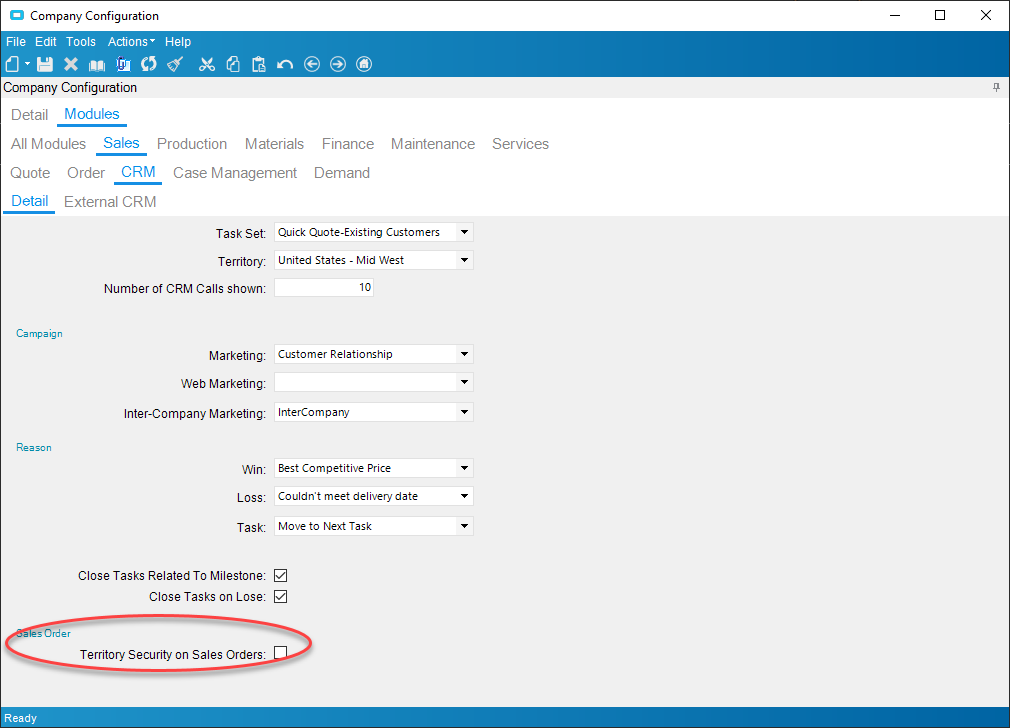Switch to the Materials tab

click(x=274, y=144)
